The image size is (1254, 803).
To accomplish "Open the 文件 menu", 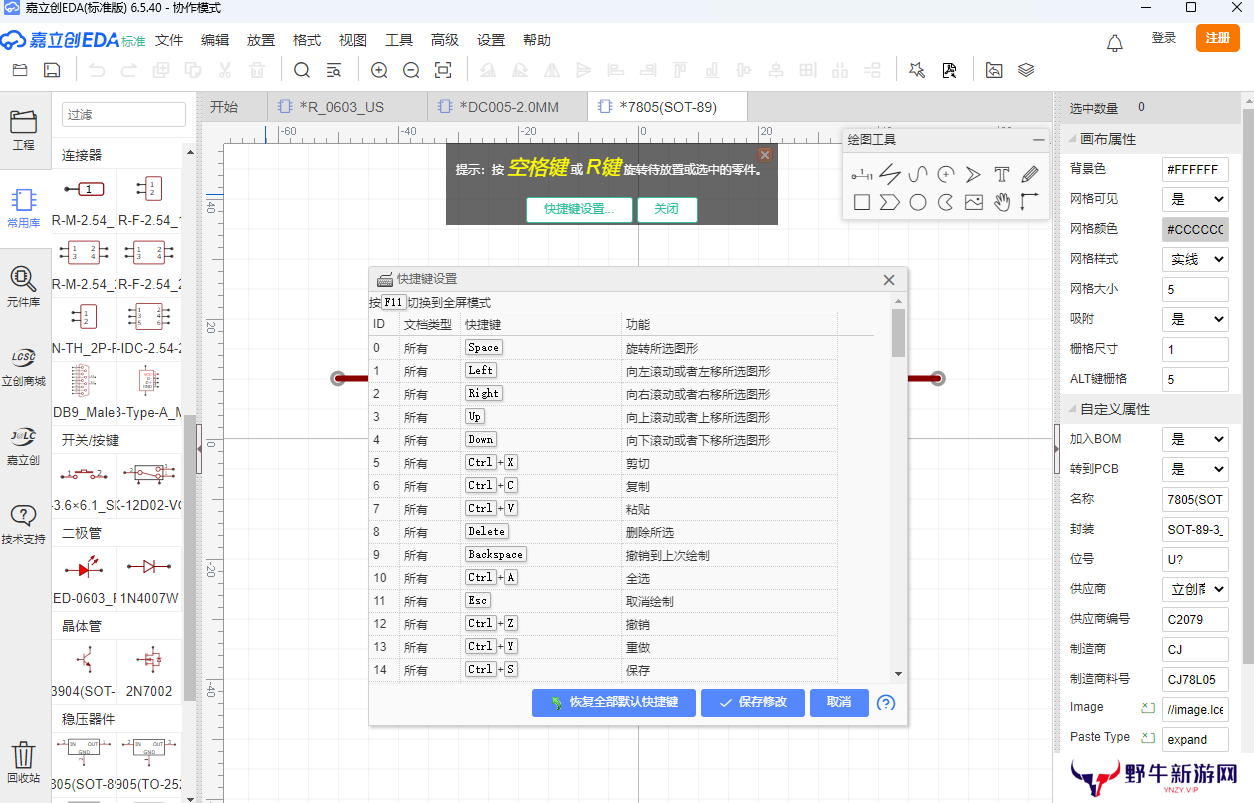I will 169,40.
